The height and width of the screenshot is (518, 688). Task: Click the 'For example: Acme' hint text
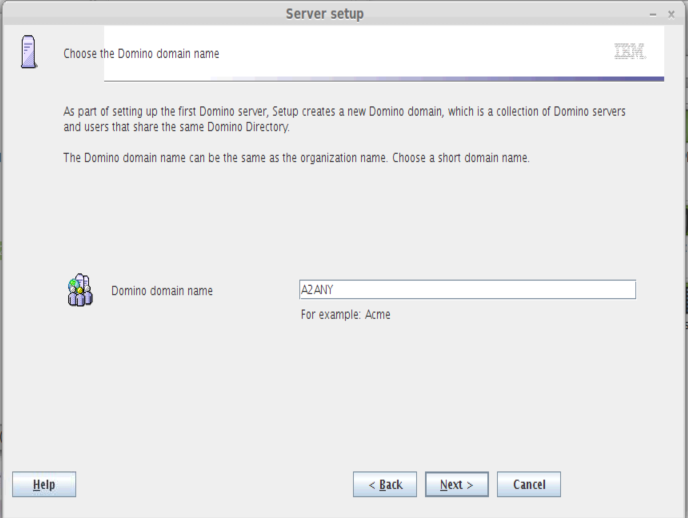pyautogui.click(x=345, y=314)
